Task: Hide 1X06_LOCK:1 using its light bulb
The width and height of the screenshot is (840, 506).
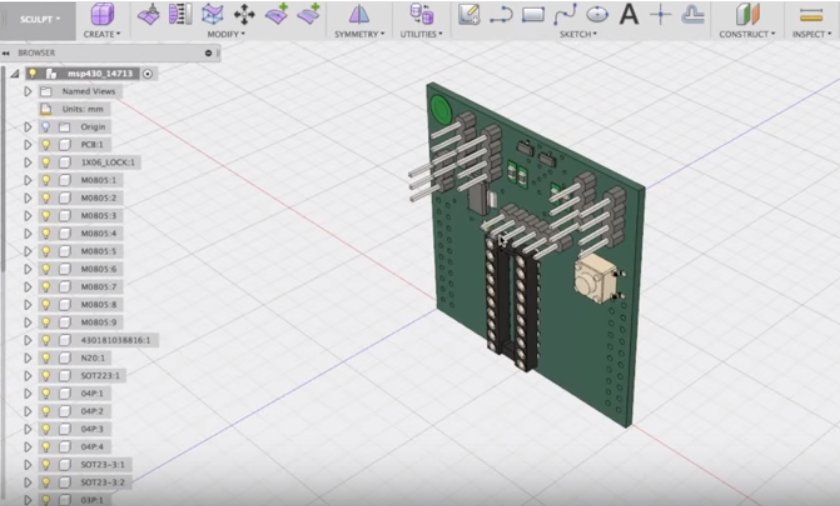Action: pos(46,162)
